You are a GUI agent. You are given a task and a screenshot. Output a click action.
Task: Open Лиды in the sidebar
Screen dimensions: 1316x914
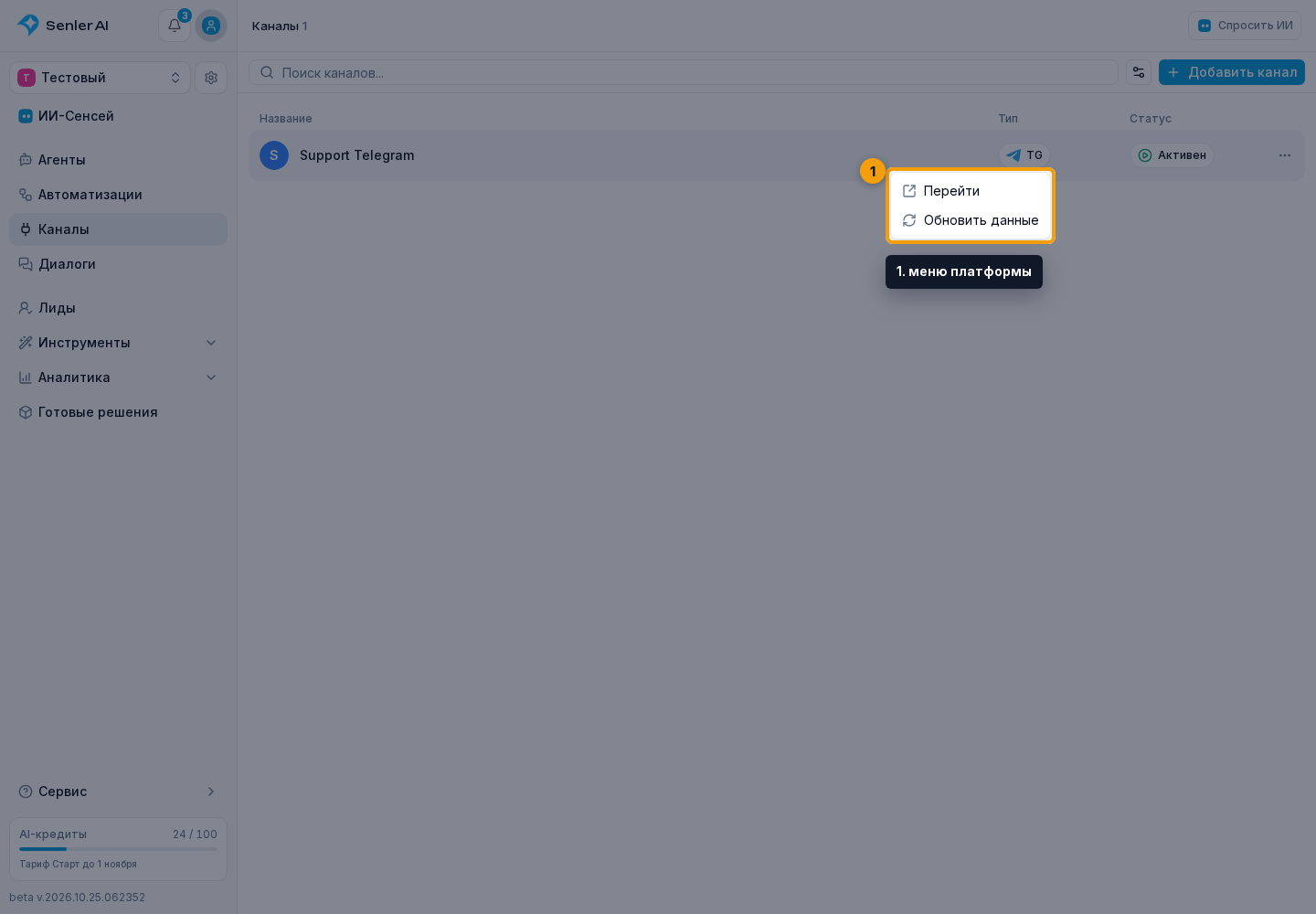118,308
